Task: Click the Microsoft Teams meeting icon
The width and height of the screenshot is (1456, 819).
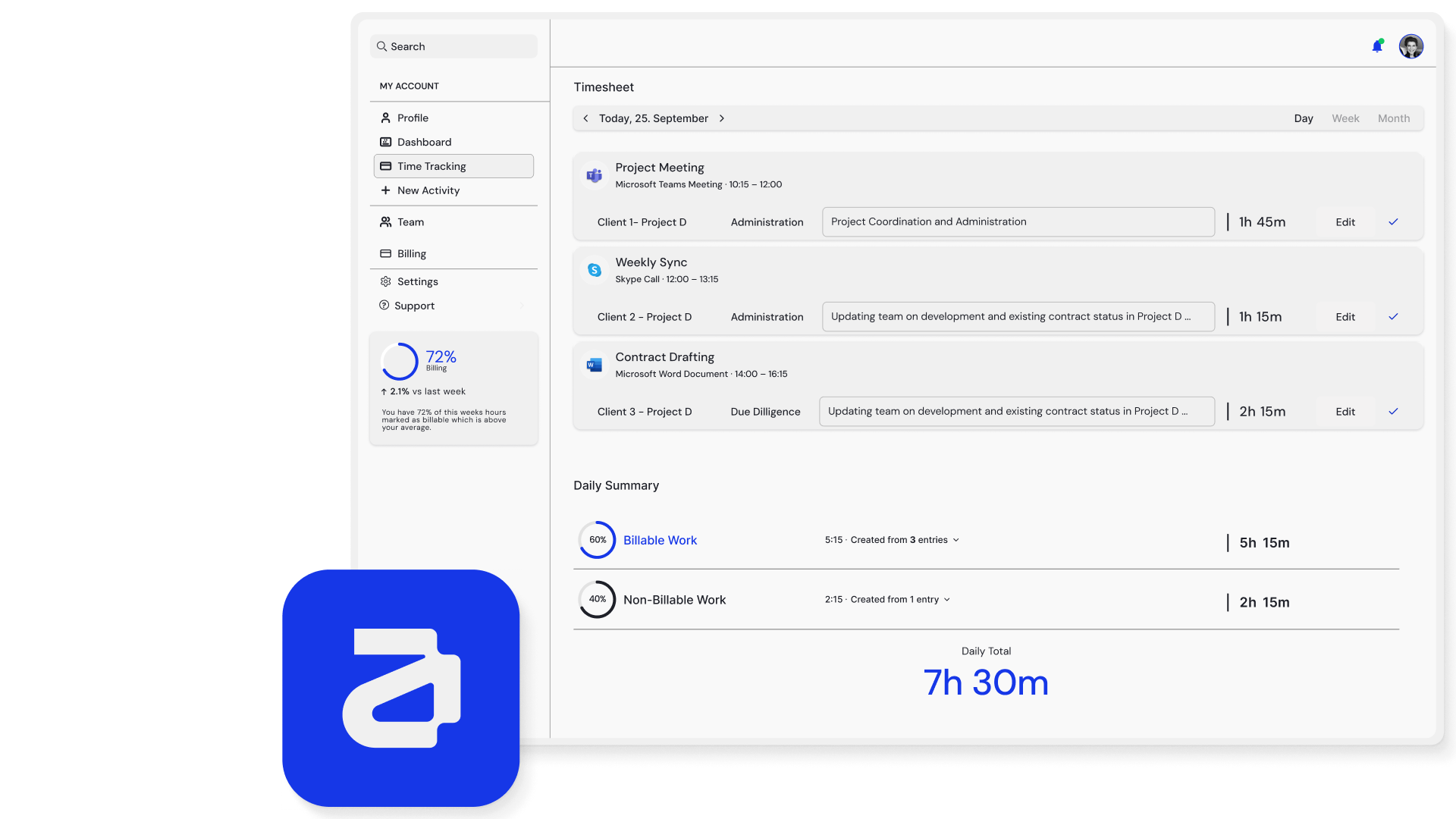Action: [595, 175]
